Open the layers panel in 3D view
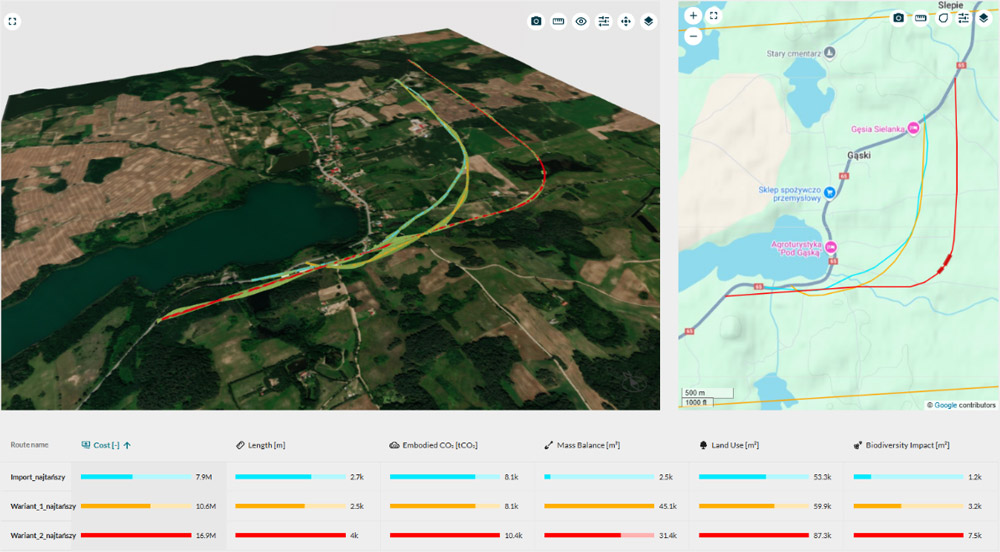This screenshot has width=1000, height=552. [x=649, y=22]
